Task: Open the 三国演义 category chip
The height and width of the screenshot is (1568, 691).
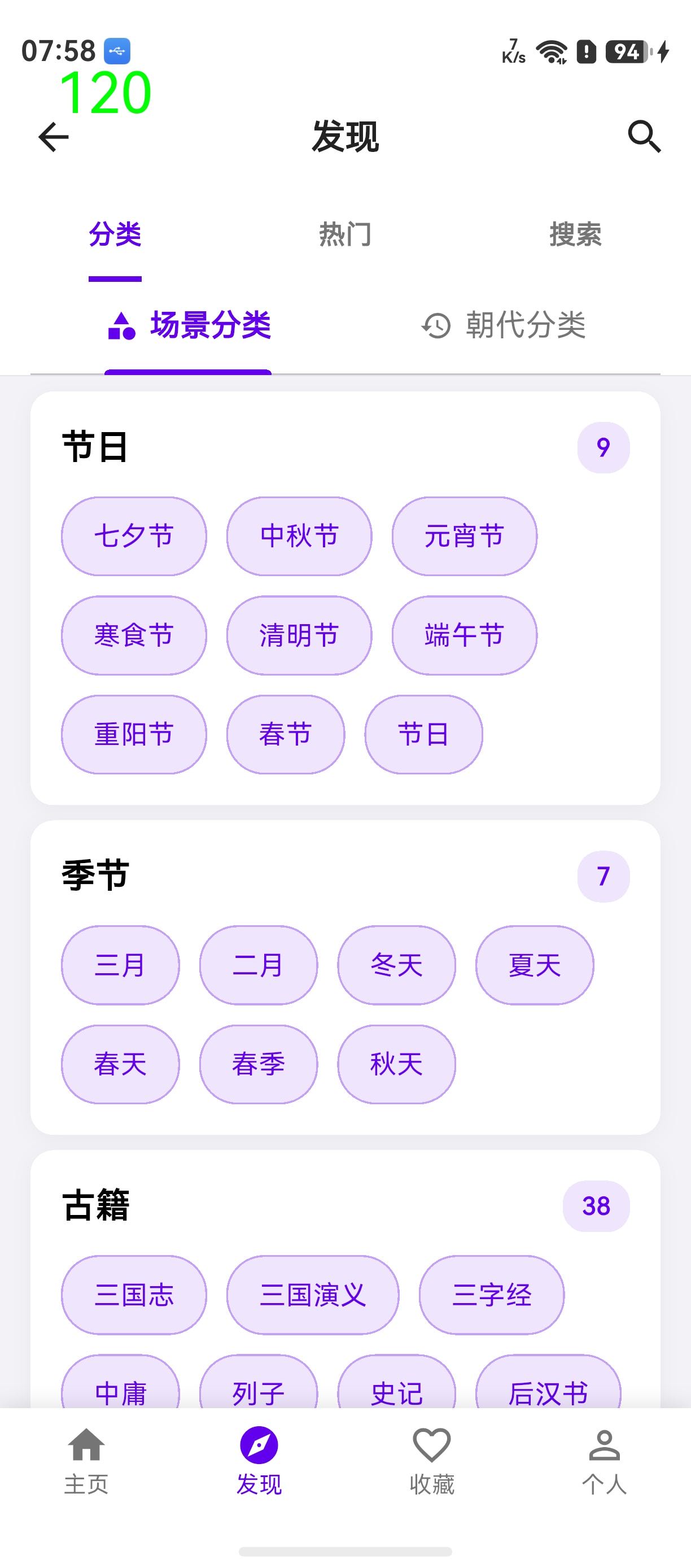Action: [x=313, y=1295]
